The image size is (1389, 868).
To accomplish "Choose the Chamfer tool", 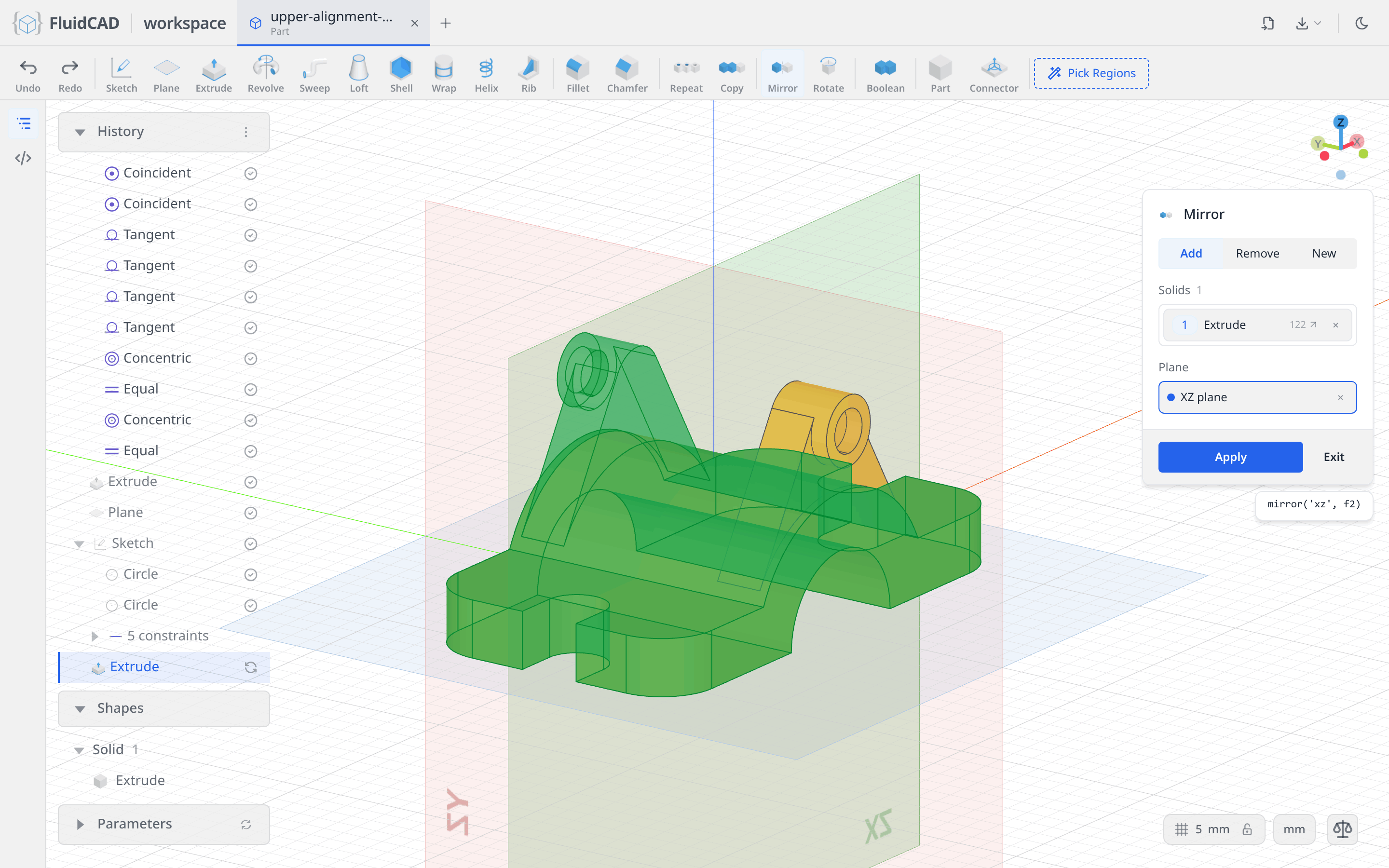I will [627, 74].
